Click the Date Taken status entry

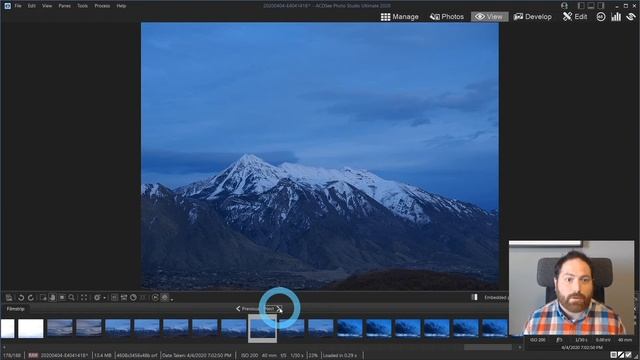pos(197,356)
